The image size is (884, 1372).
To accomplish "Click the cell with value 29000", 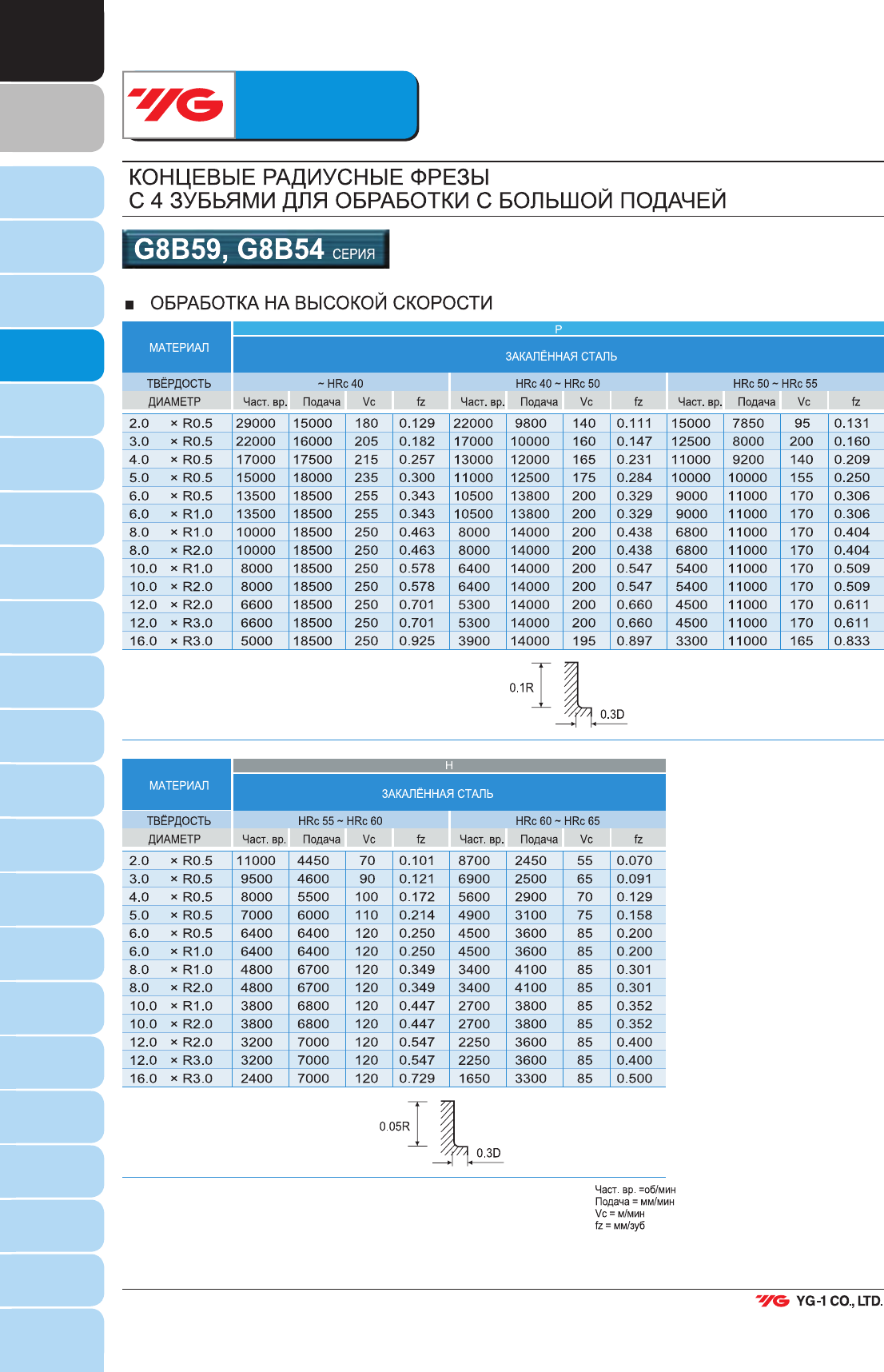I will (256, 423).
